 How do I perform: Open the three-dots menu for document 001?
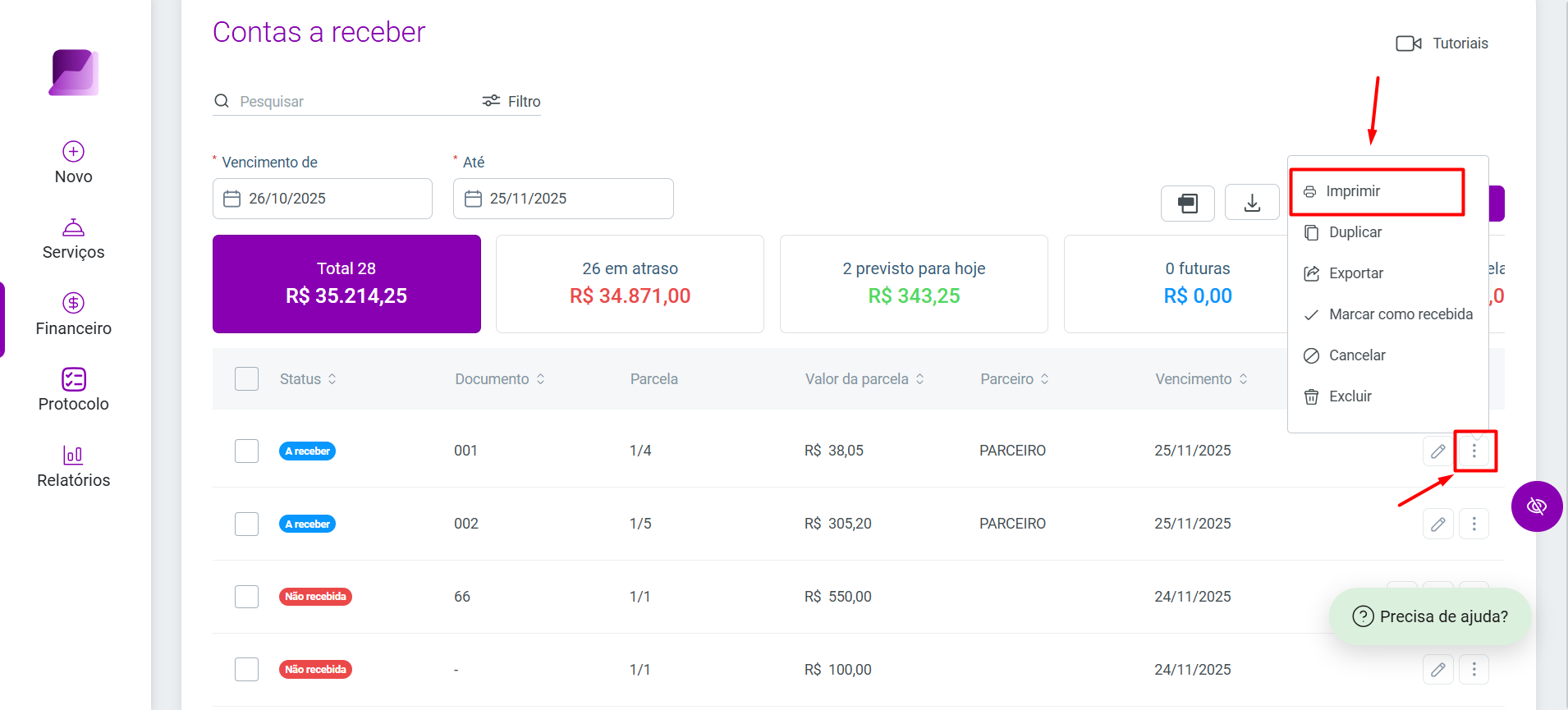(1474, 451)
